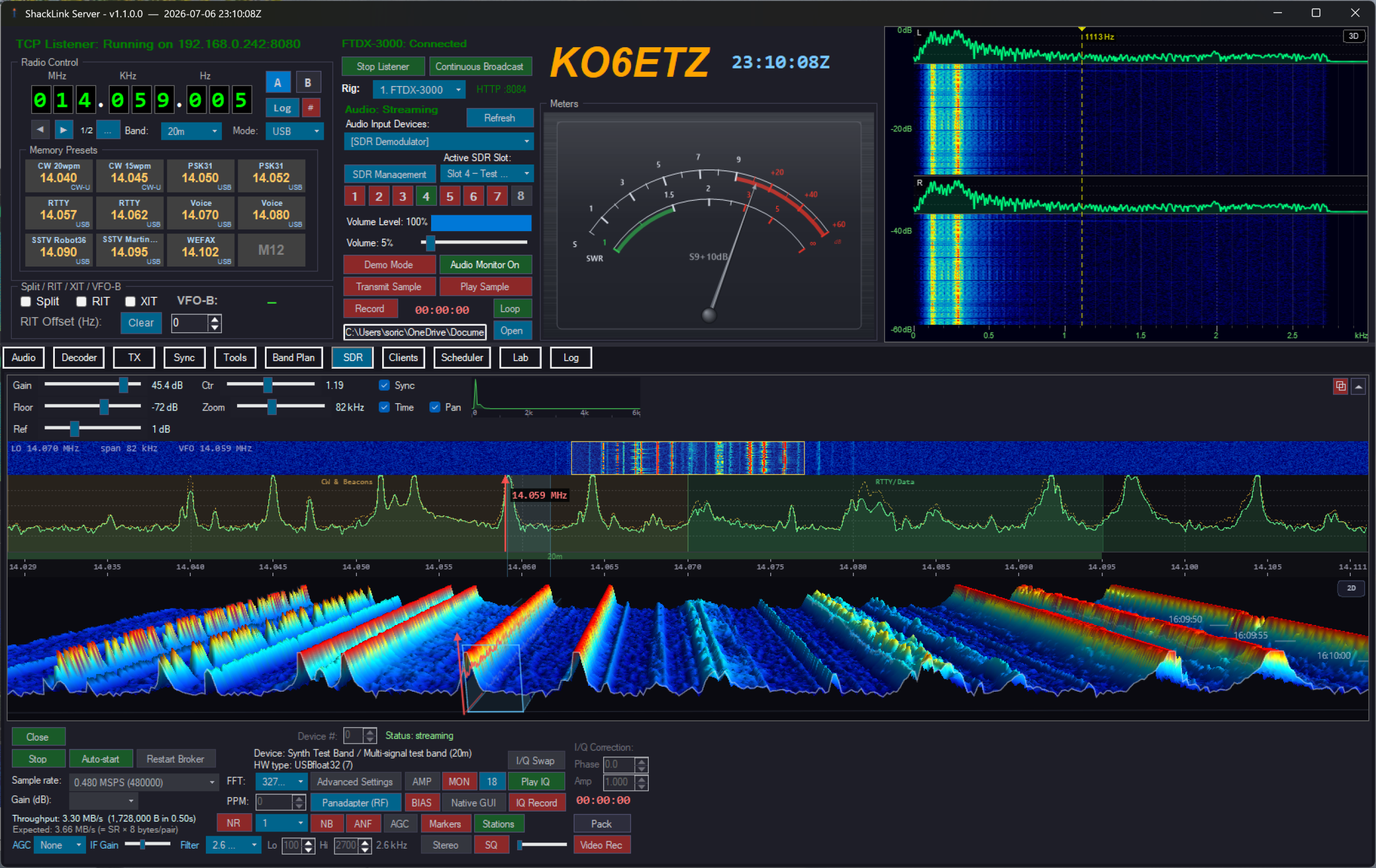
Task: Open the Clients tab
Action: click(404, 357)
